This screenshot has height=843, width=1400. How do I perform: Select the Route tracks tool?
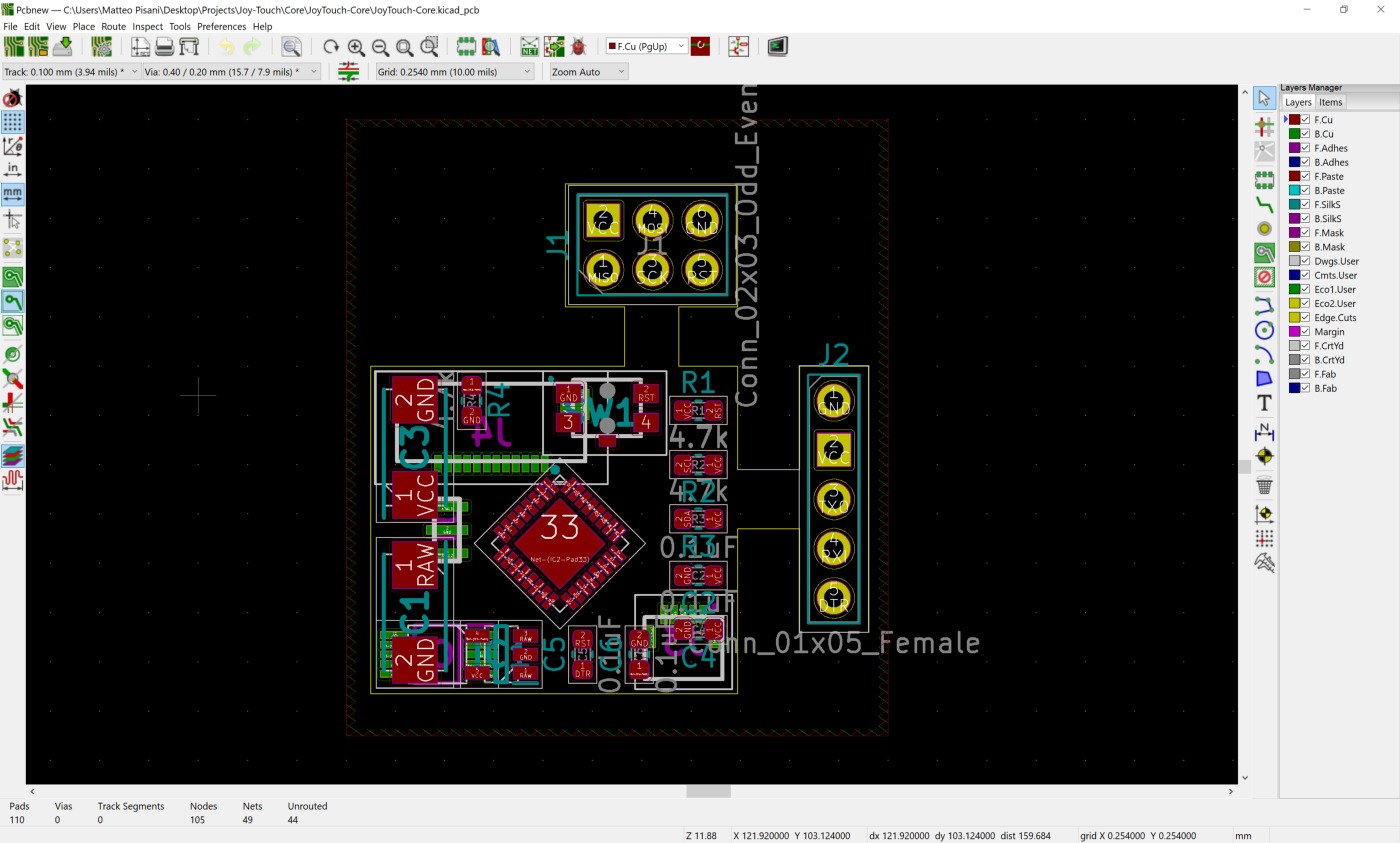pyautogui.click(x=1264, y=204)
